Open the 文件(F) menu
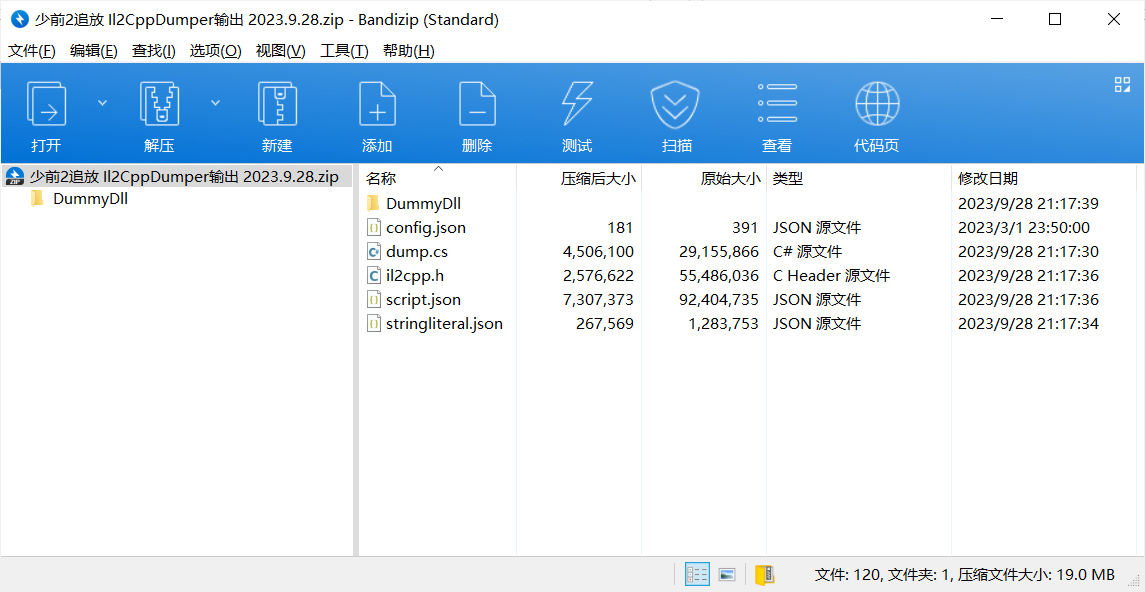1145x592 pixels. [x=31, y=50]
